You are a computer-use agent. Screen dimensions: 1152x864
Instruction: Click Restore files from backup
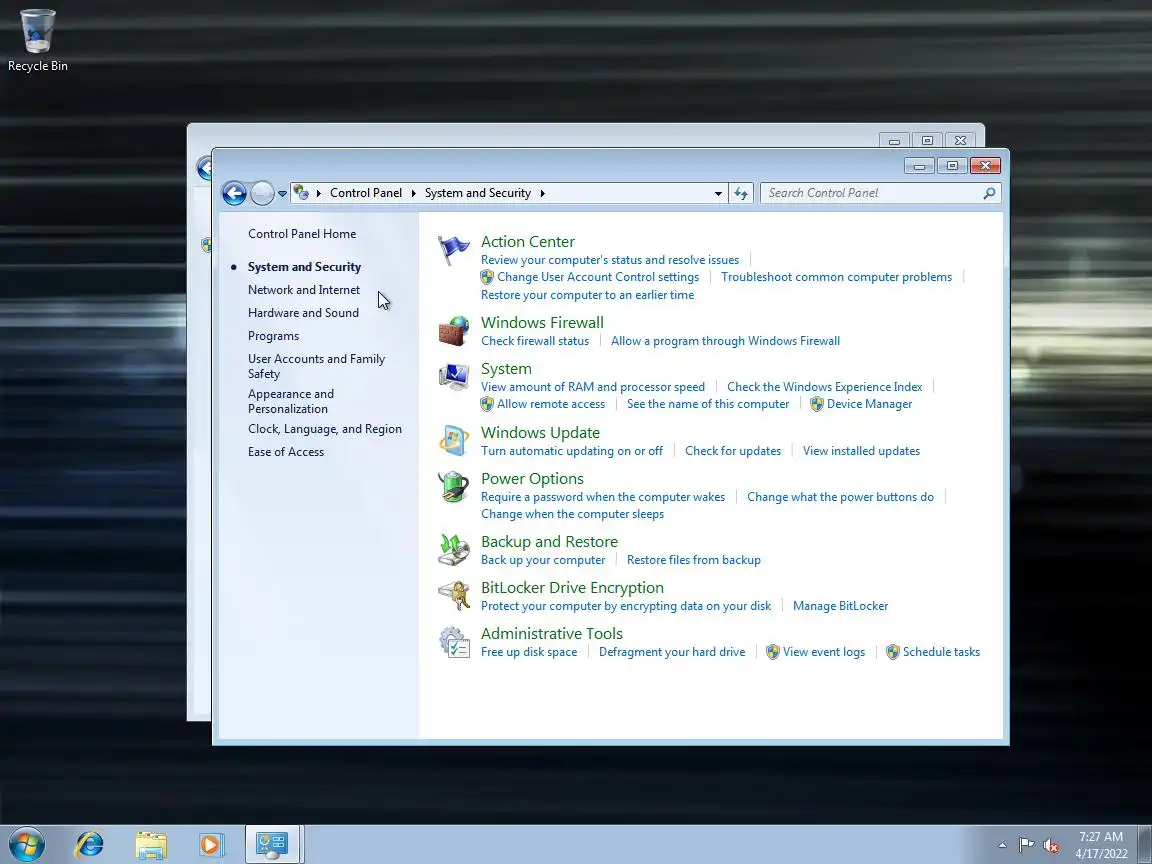694,560
